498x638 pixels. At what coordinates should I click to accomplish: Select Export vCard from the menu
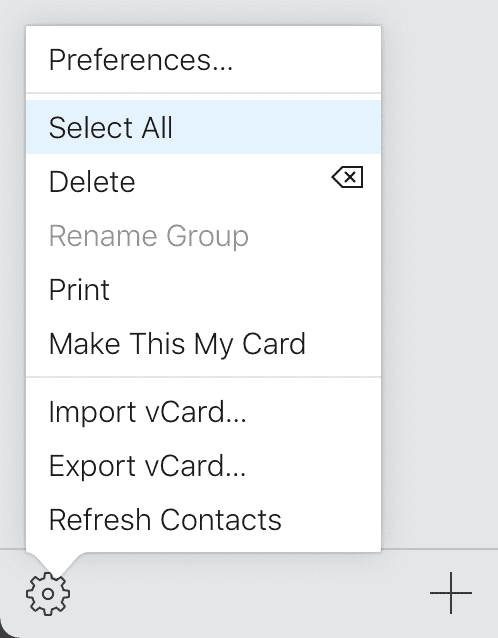(x=203, y=465)
